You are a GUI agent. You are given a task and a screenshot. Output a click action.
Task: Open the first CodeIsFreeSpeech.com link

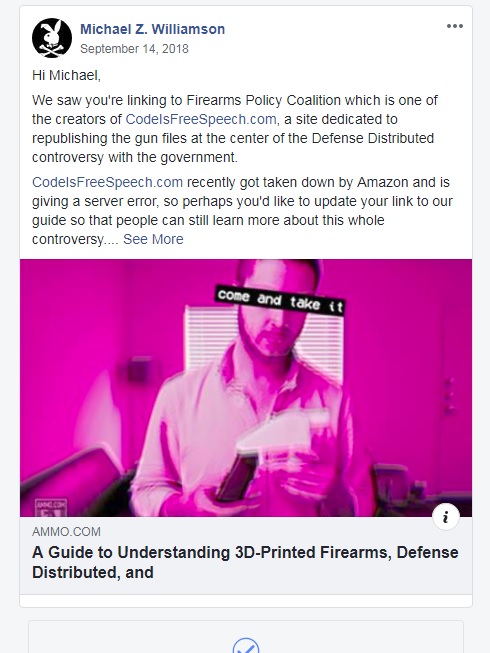[x=201, y=119]
